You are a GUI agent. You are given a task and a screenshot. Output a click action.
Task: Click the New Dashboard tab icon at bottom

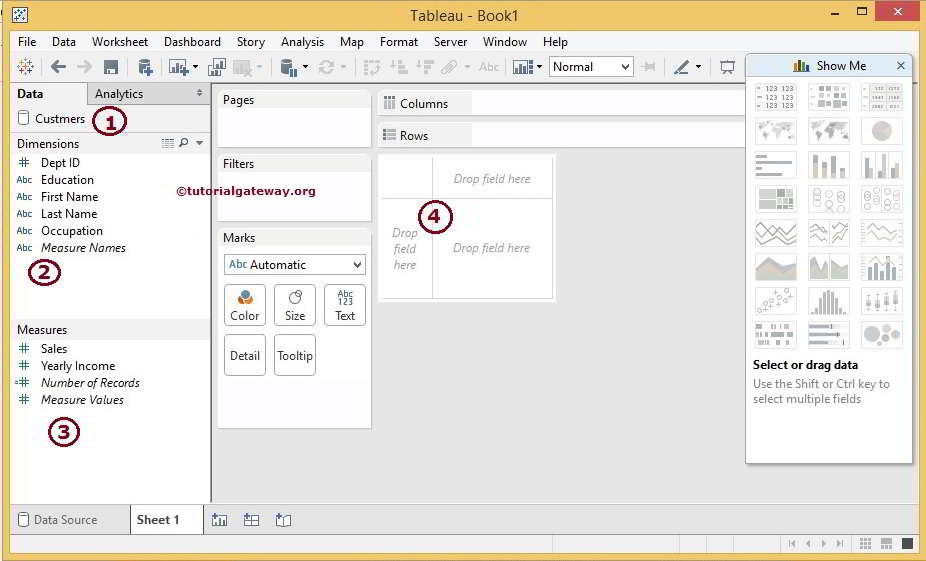[x=252, y=520]
